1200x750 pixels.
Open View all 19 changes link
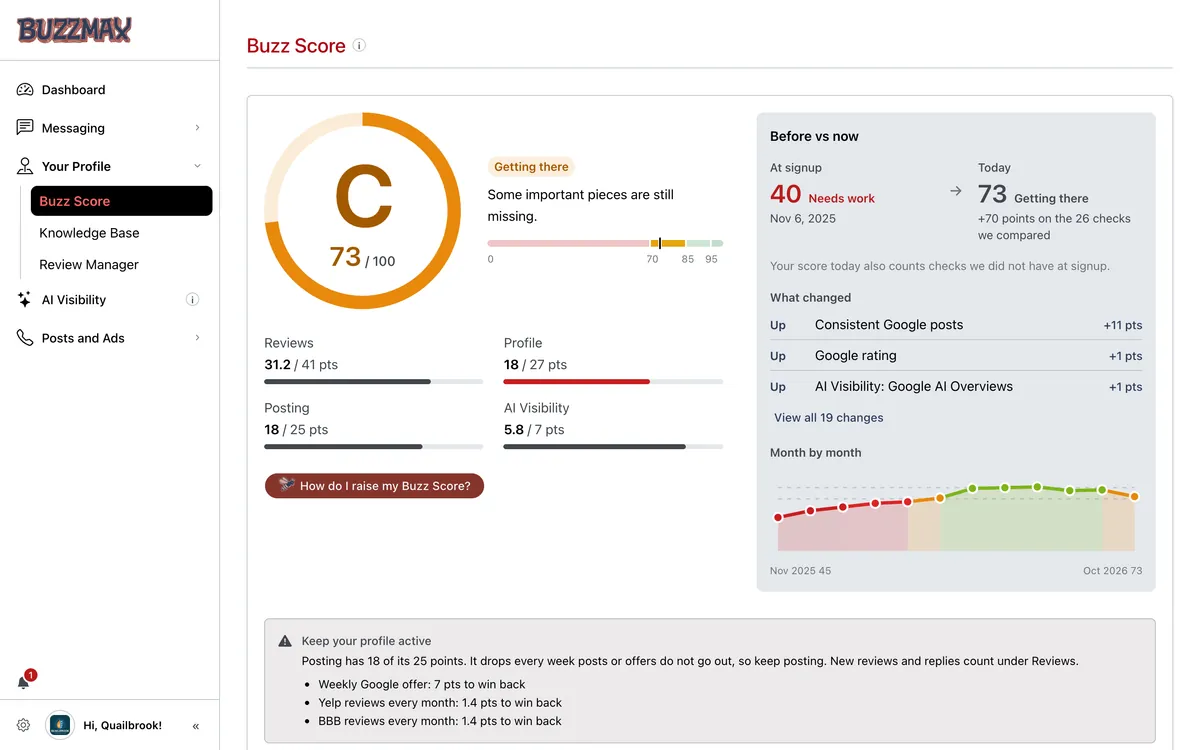pyautogui.click(x=829, y=418)
